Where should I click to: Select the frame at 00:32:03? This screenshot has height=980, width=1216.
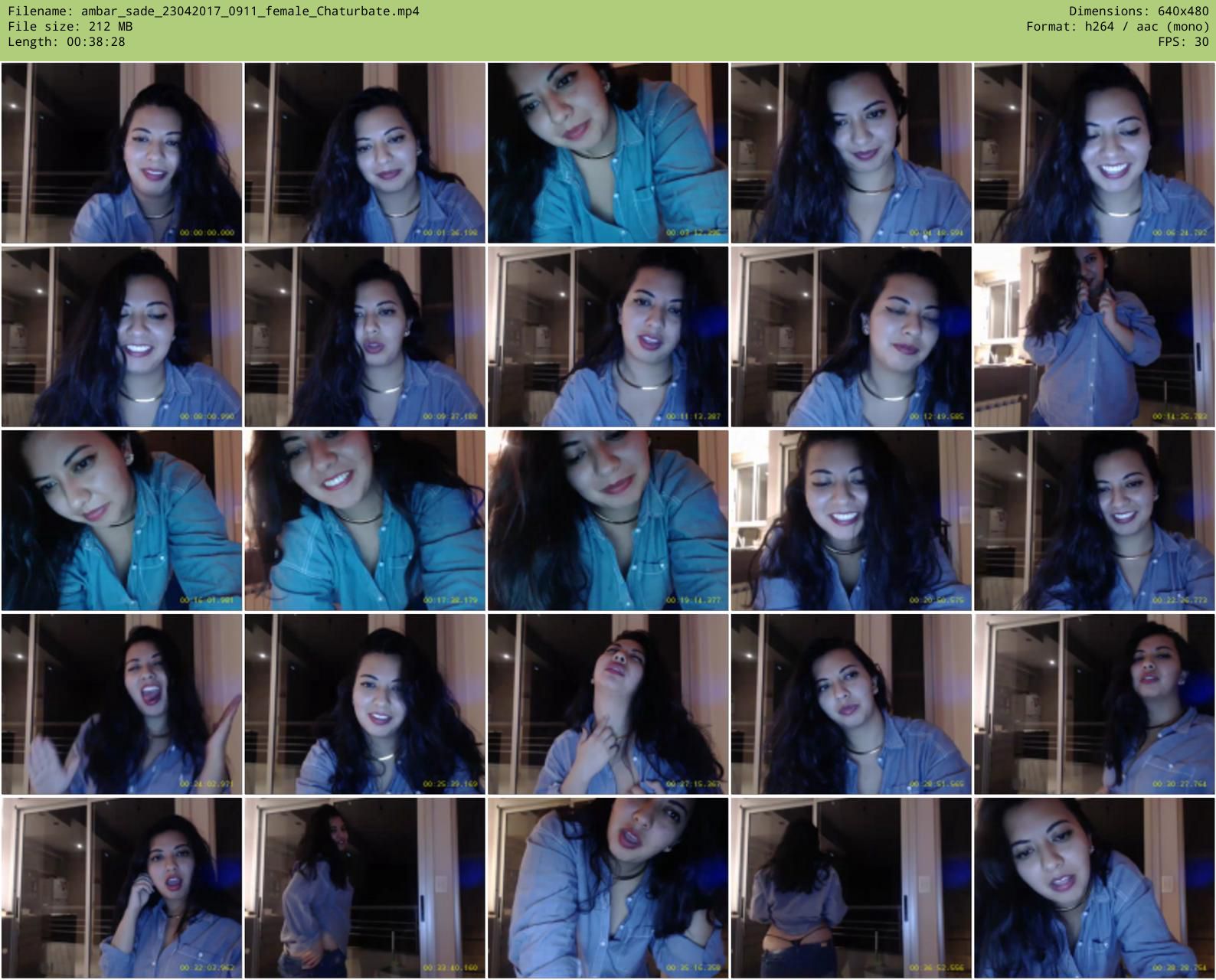click(122, 888)
